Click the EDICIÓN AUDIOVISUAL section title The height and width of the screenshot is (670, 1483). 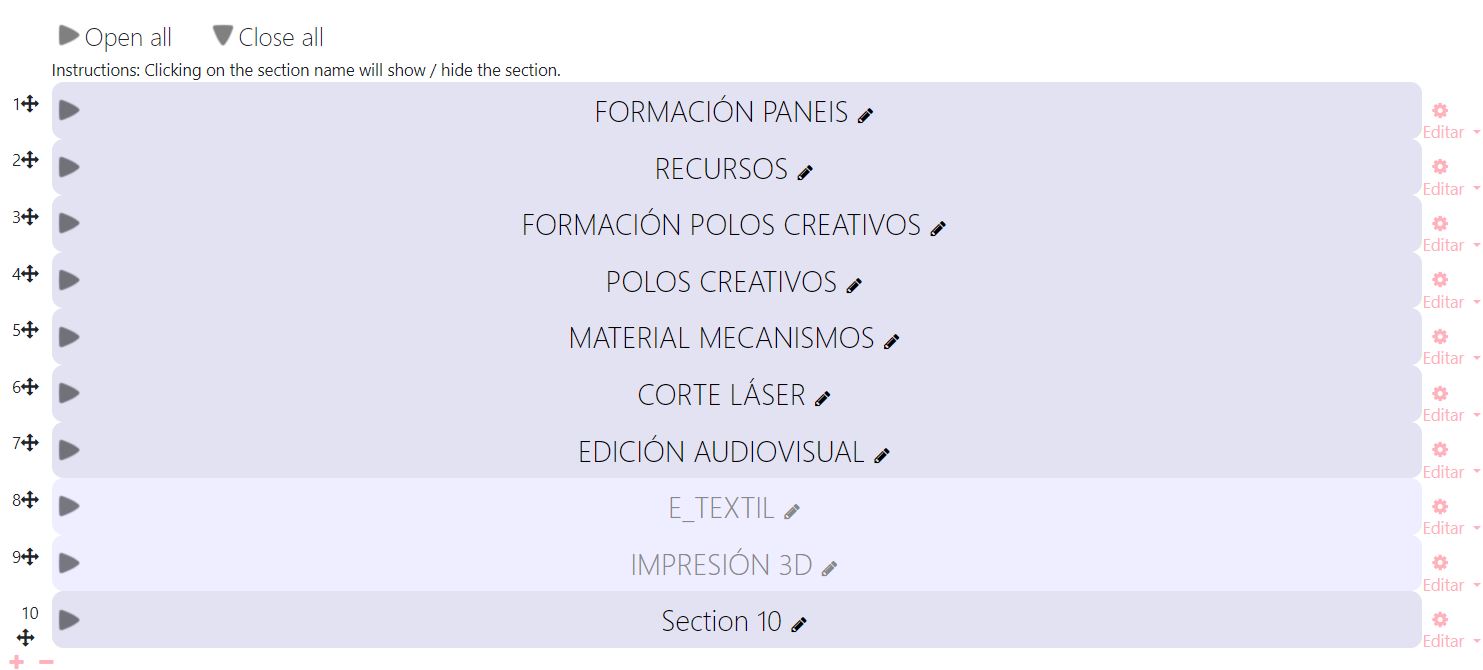[720, 452]
